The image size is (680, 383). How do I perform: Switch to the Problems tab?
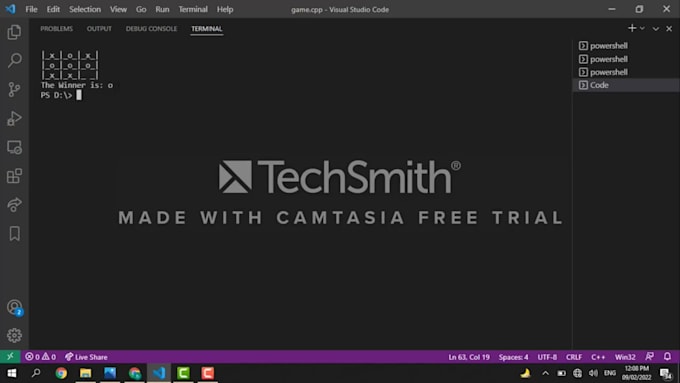pyautogui.click(x=56, y=29)
